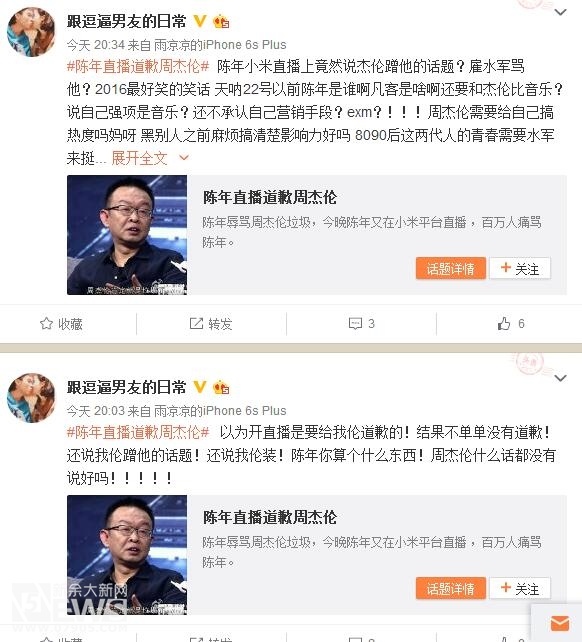The width and height of the screenshot is (582, 642).
Task: Click topic card thumbnail image in first post
Action: [x=127, y=235]
